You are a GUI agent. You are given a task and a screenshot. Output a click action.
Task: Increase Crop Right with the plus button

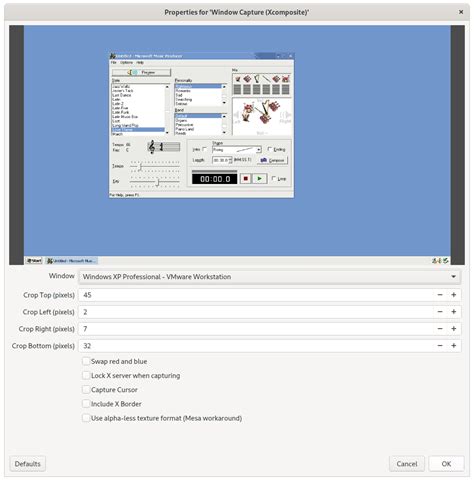tap(454, 329)
